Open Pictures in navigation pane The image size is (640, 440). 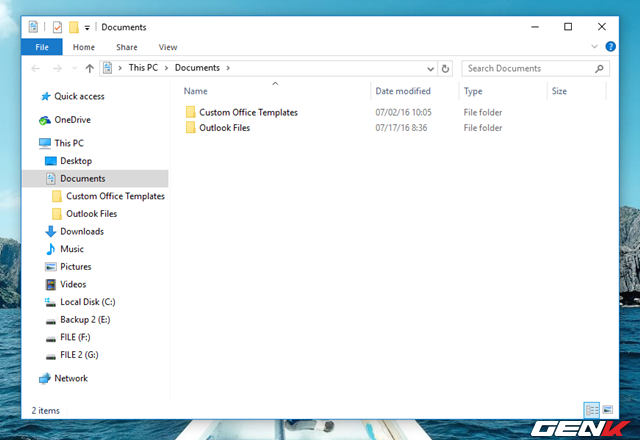pos(76,267)
